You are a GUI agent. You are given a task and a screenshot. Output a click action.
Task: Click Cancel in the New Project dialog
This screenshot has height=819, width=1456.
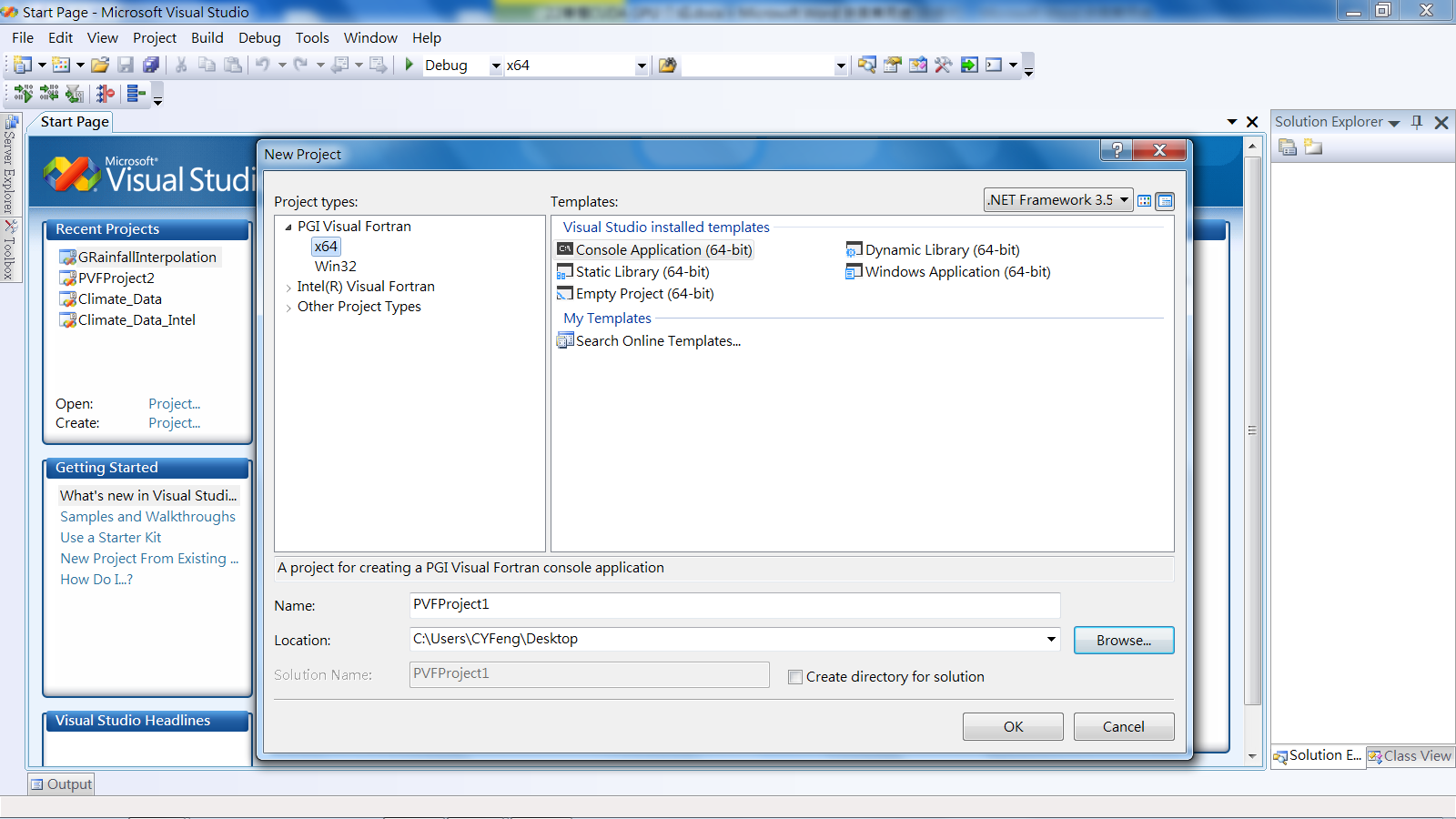point(1124,727)
